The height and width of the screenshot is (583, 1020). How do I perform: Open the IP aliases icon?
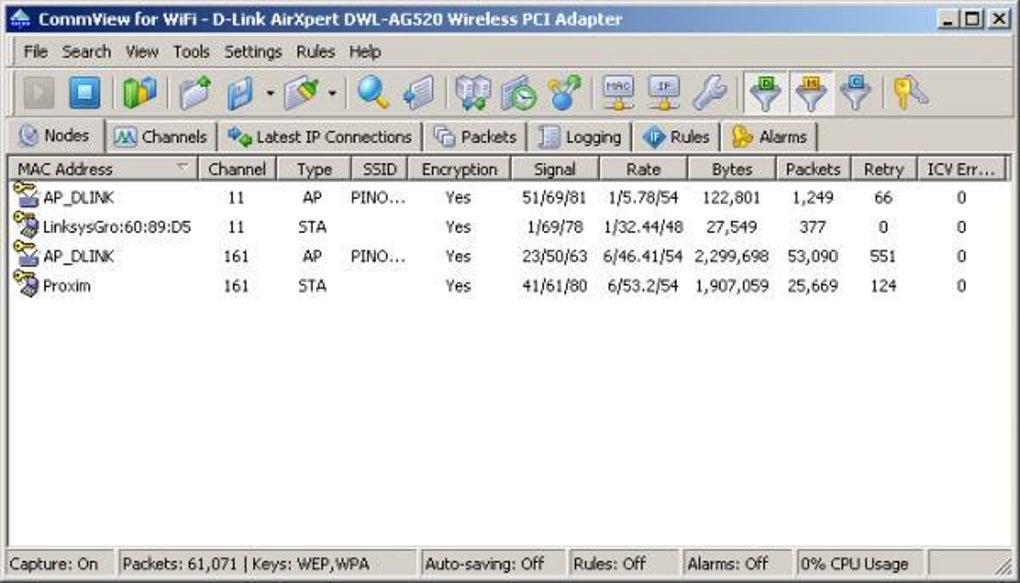click(x=664, y=93)
